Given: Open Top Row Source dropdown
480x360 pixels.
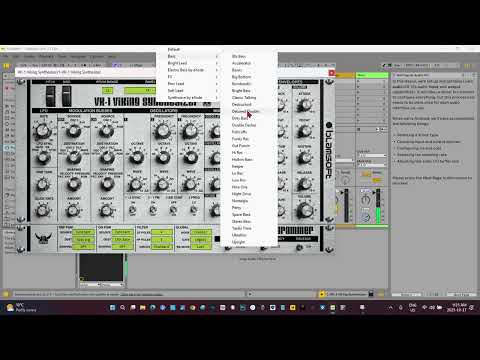Looking at the screenshot, I should [x=84, y=232].
